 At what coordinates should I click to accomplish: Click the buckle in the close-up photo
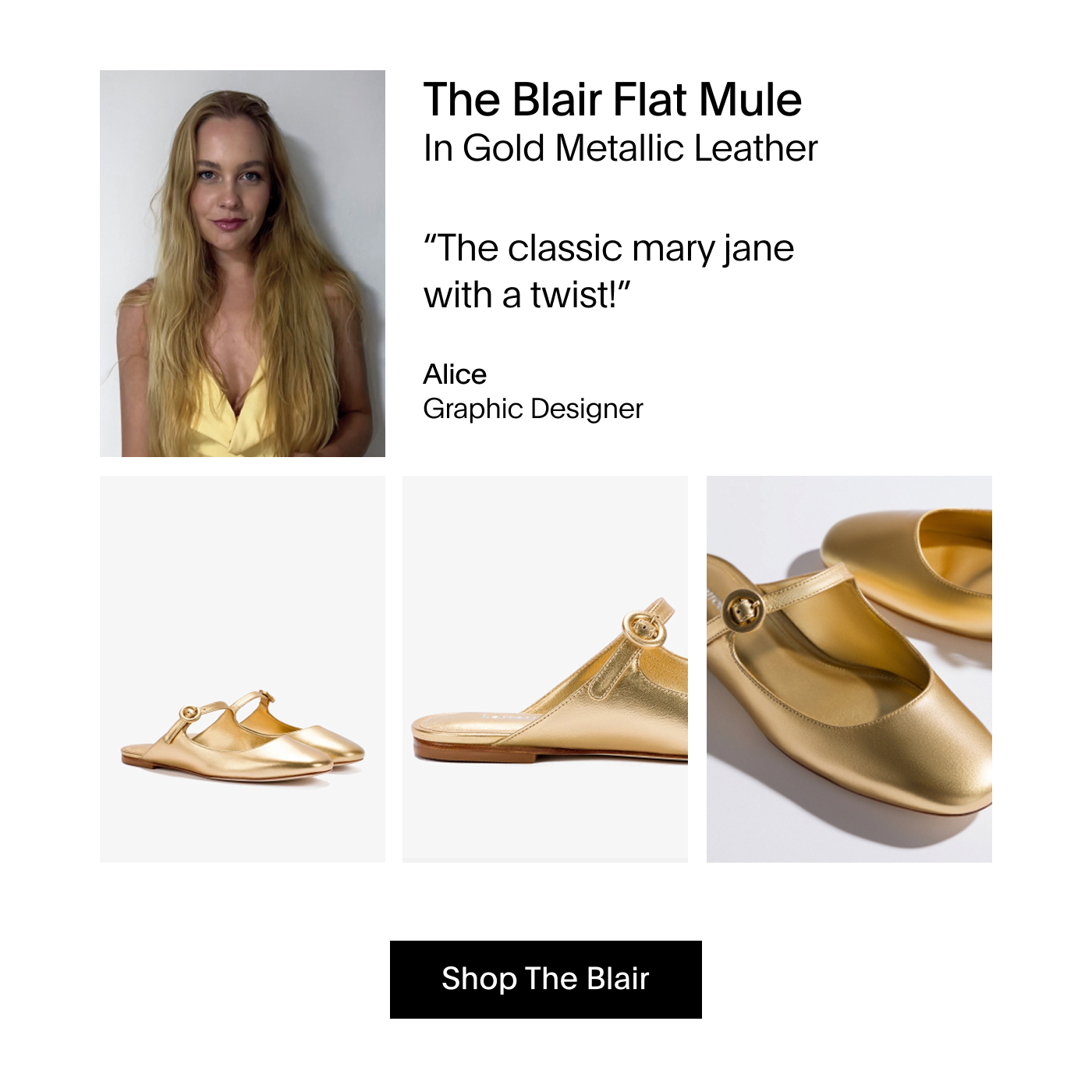pyautogui.click(x=743, y=609)
